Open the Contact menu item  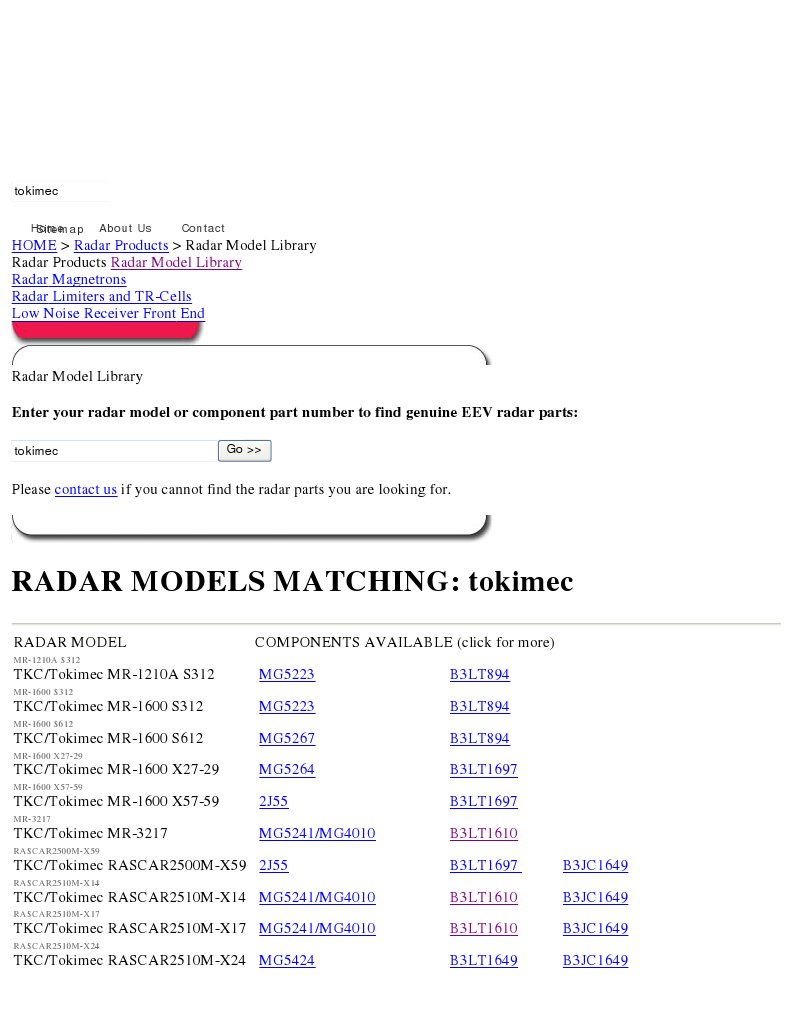[203, 228]
